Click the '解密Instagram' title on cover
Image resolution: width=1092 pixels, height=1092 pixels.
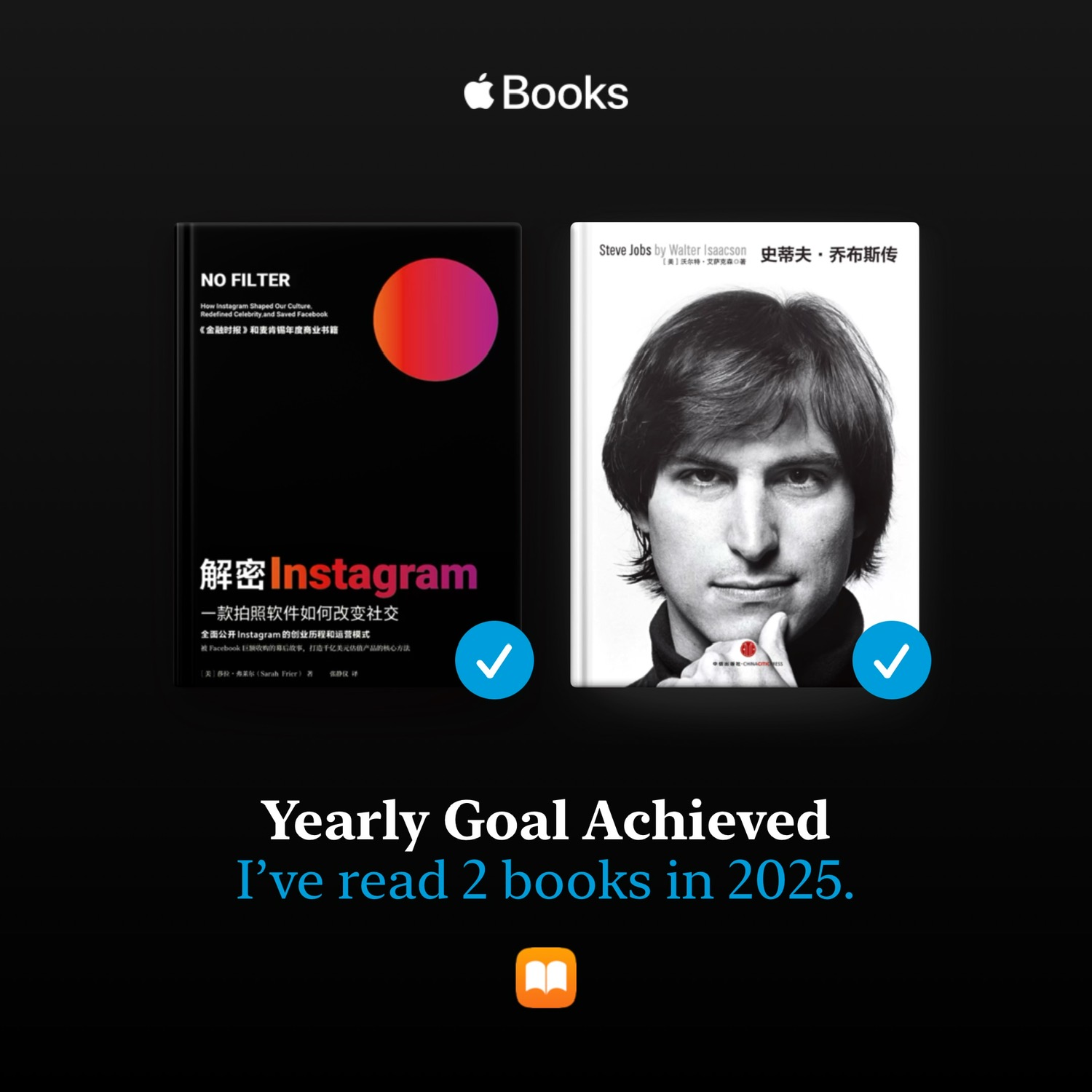pyautogui.click(x=339, y=575)
